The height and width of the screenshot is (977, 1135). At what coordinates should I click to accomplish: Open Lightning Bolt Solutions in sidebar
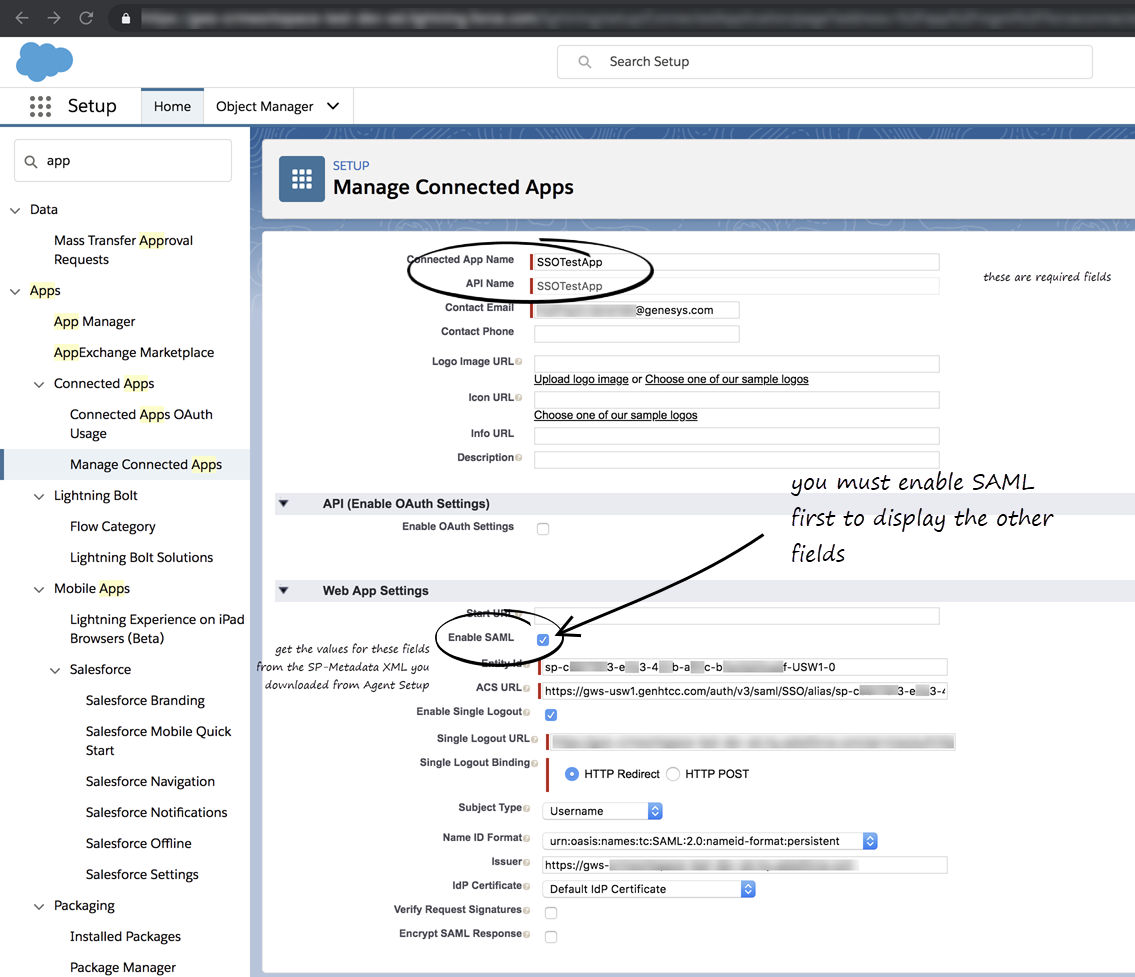pyautogui.click(x=142, y=558)
